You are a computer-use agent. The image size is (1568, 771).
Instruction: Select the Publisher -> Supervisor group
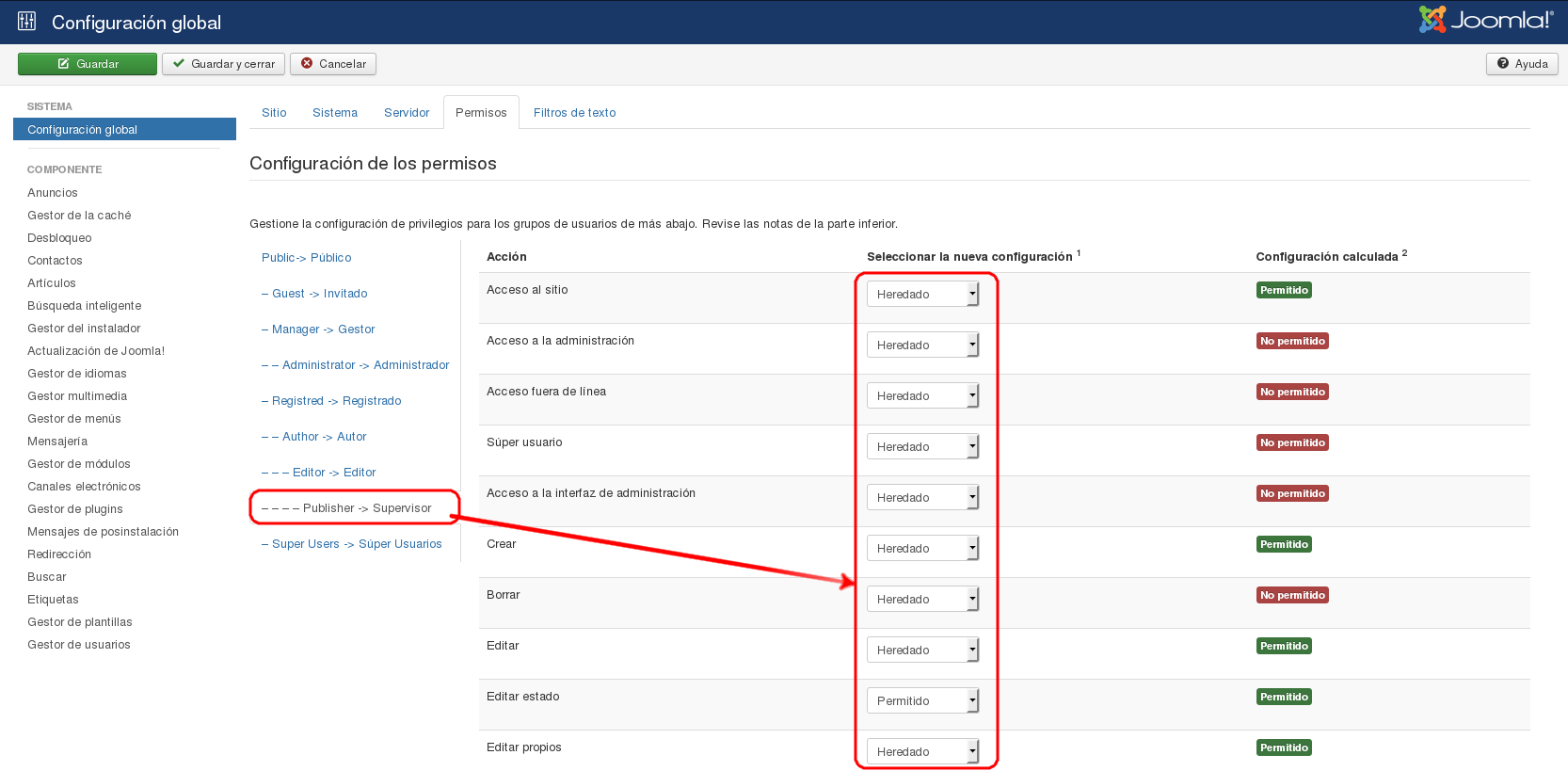366,508
